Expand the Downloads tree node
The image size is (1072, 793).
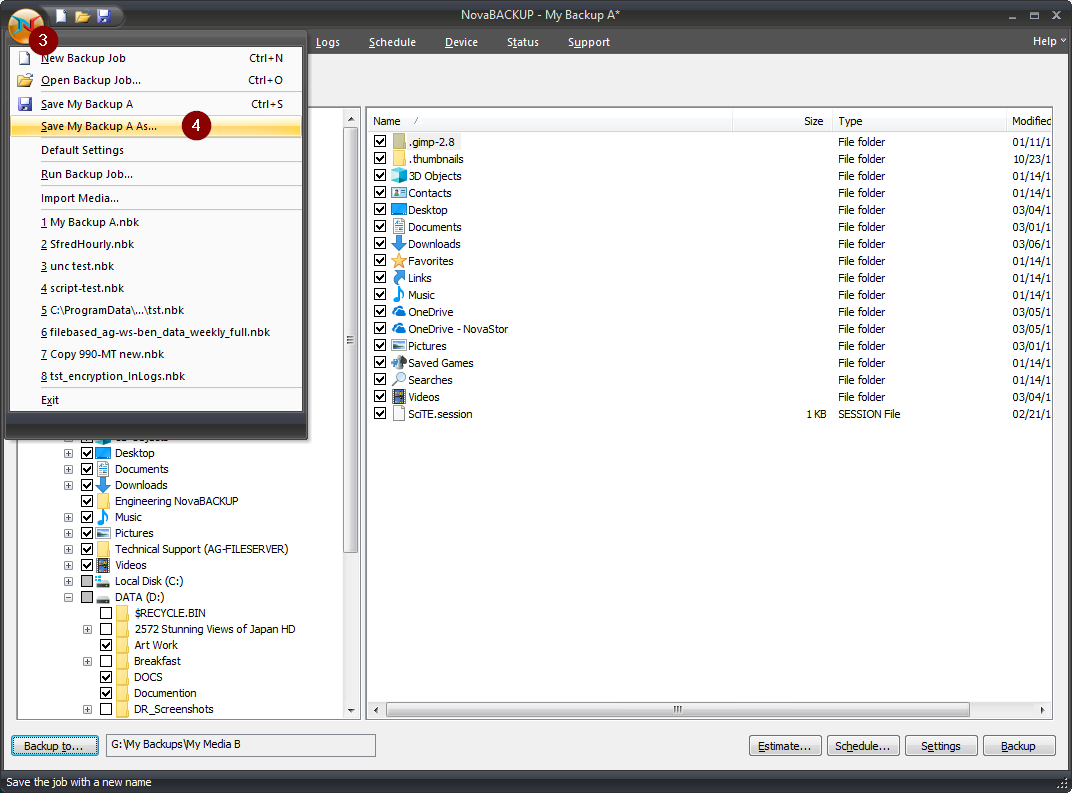coord(68,485)
